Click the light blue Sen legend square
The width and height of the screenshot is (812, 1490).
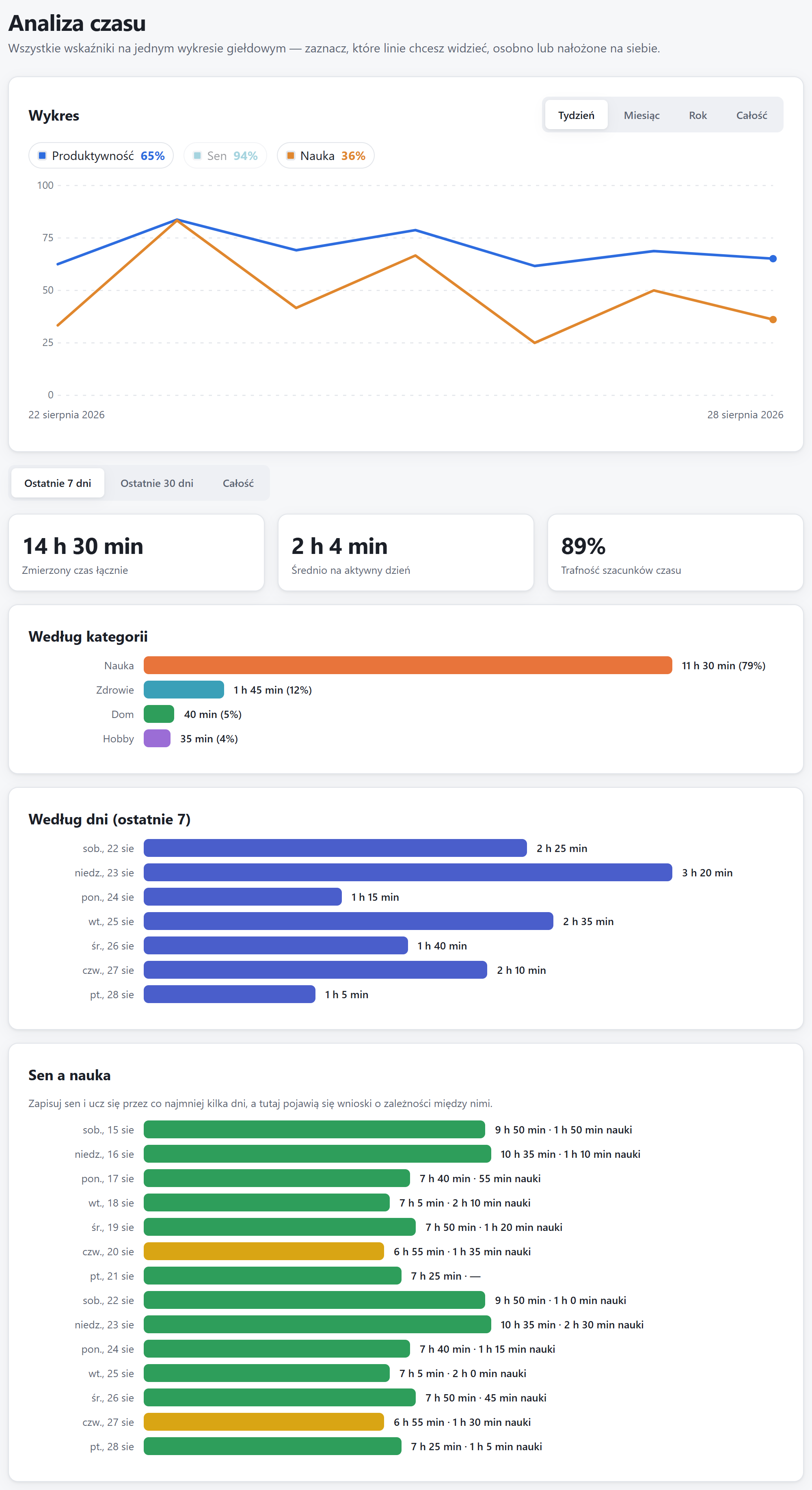(197, 156)
